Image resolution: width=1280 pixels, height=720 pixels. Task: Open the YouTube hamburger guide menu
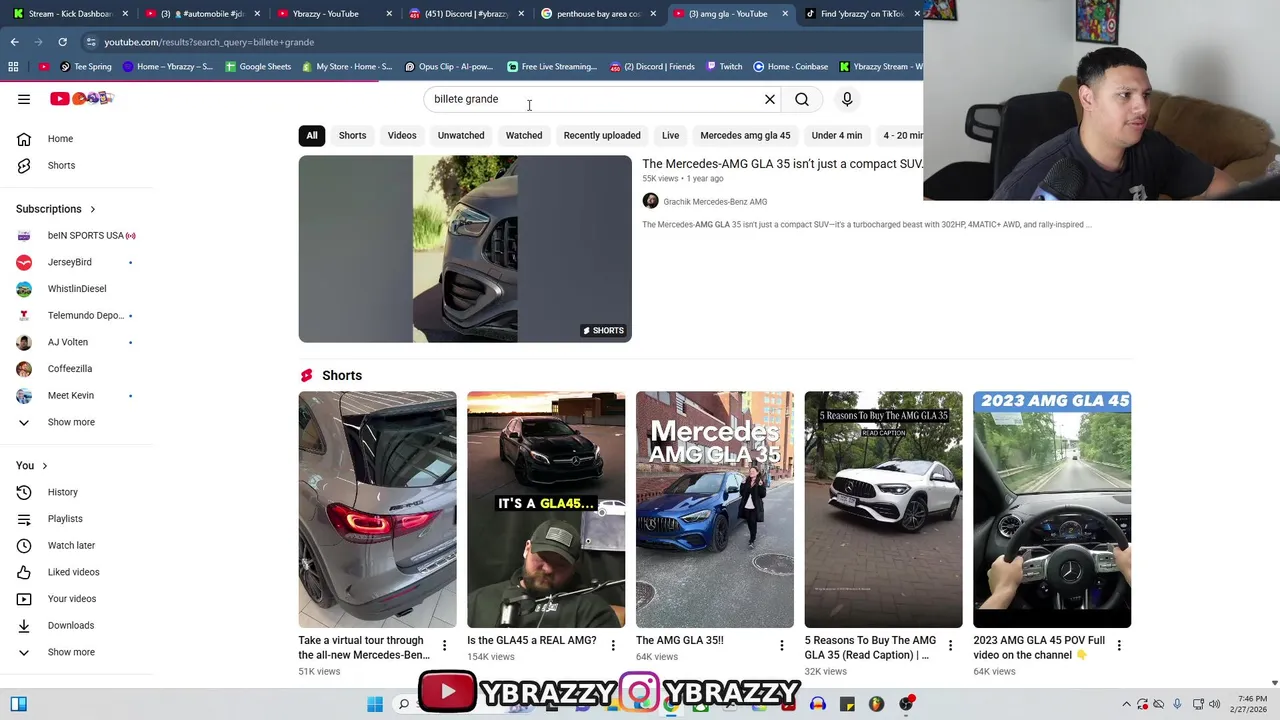pyautogui.click(x=24, y=99)
